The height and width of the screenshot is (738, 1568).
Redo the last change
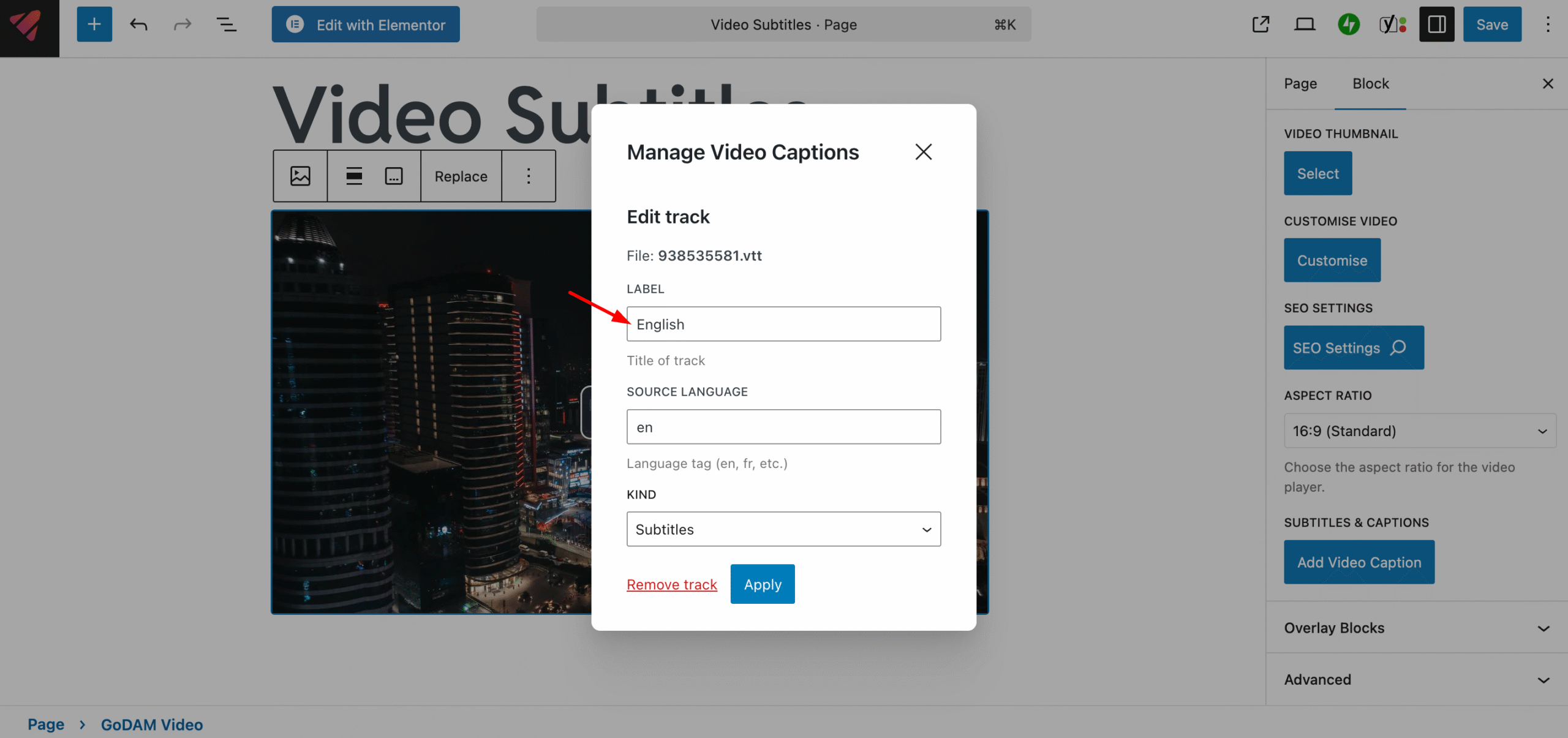pos(182,24)
